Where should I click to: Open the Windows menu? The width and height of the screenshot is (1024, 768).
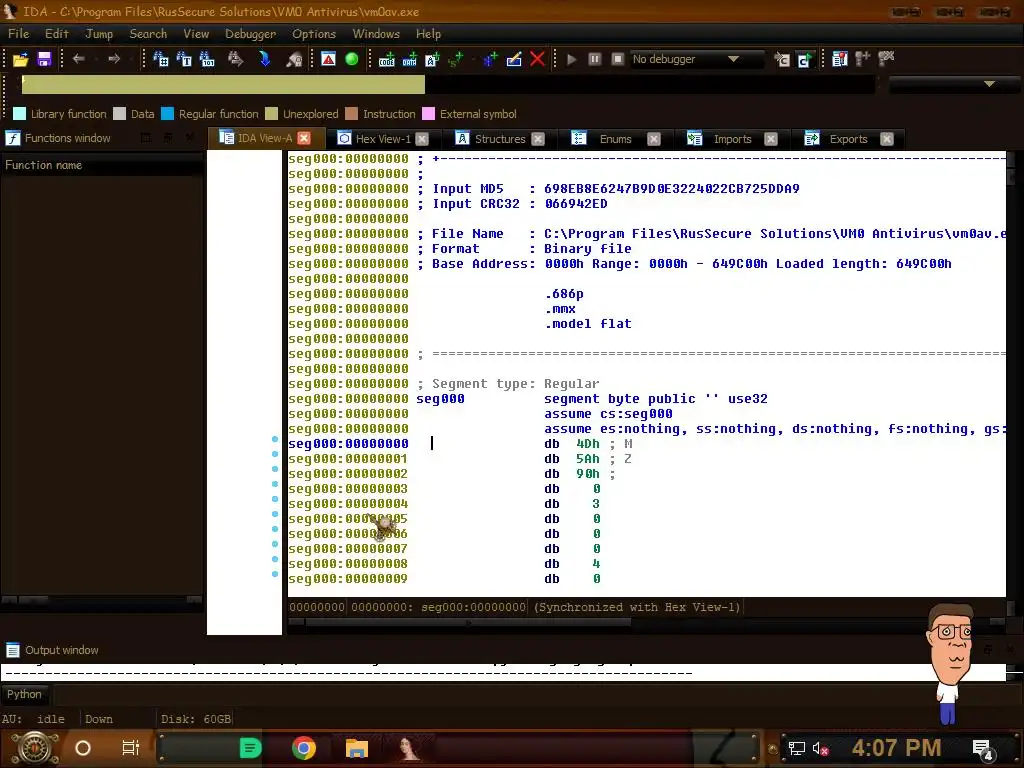tap(376, 34)
